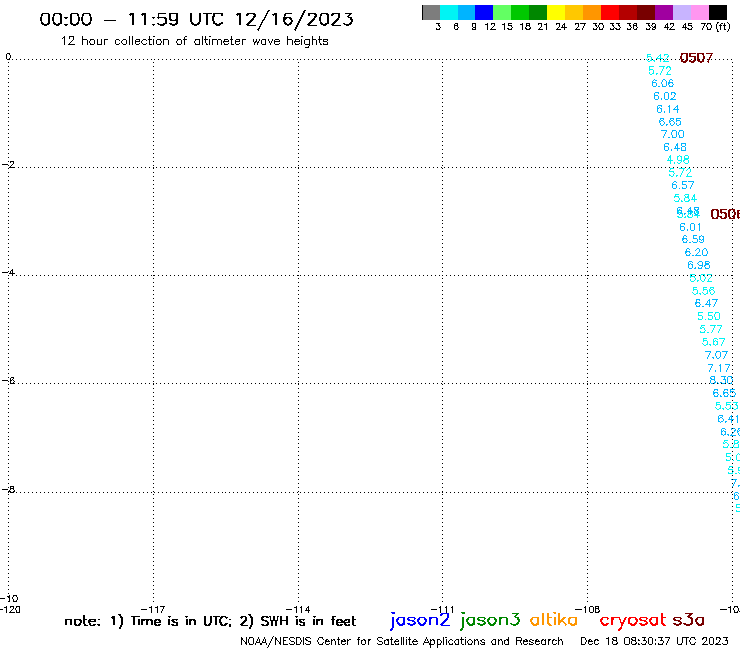740x650 pixels.
Task: Select the altika satellite legend label
Action: (x=554, y=620)
